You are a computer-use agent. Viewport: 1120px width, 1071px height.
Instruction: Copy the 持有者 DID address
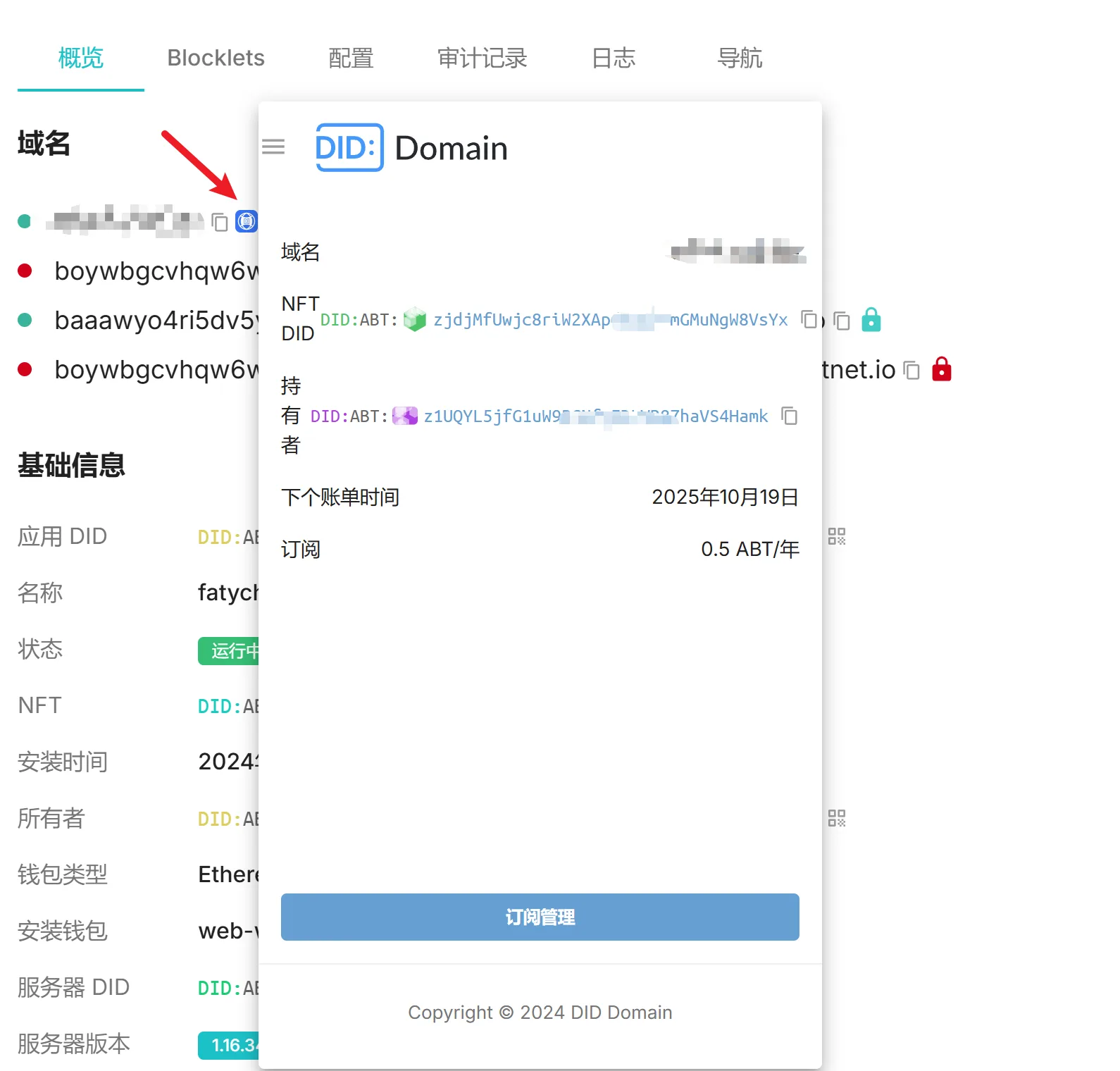pyautogui.click(x=789, y=416)
